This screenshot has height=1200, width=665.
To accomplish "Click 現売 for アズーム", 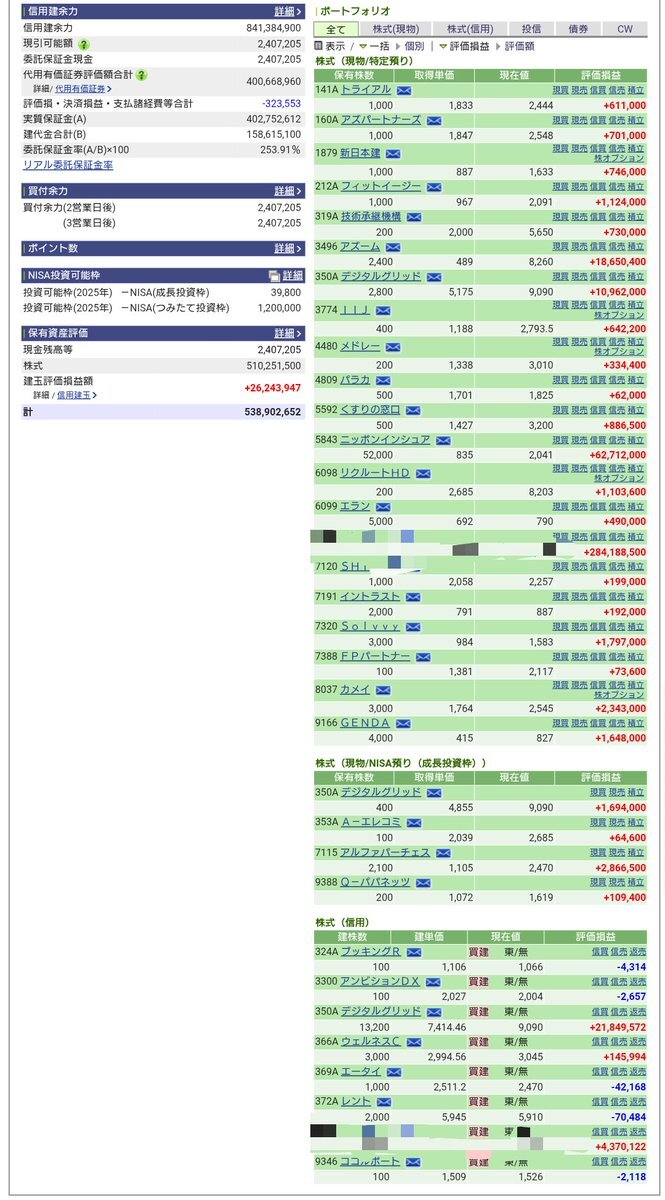I will 579,246.
